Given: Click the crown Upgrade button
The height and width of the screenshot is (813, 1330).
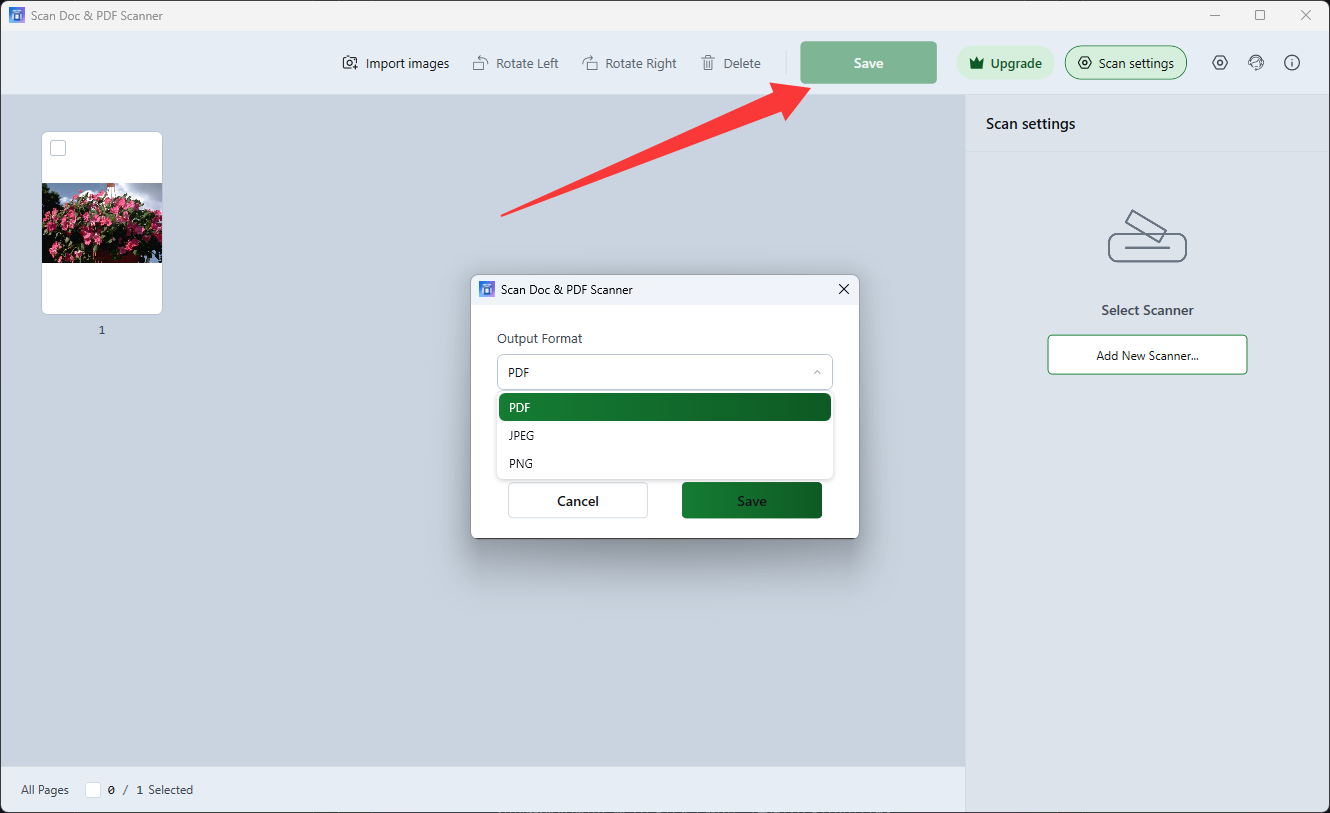Looking at the screenshot, I should (x=1006, y=63).
